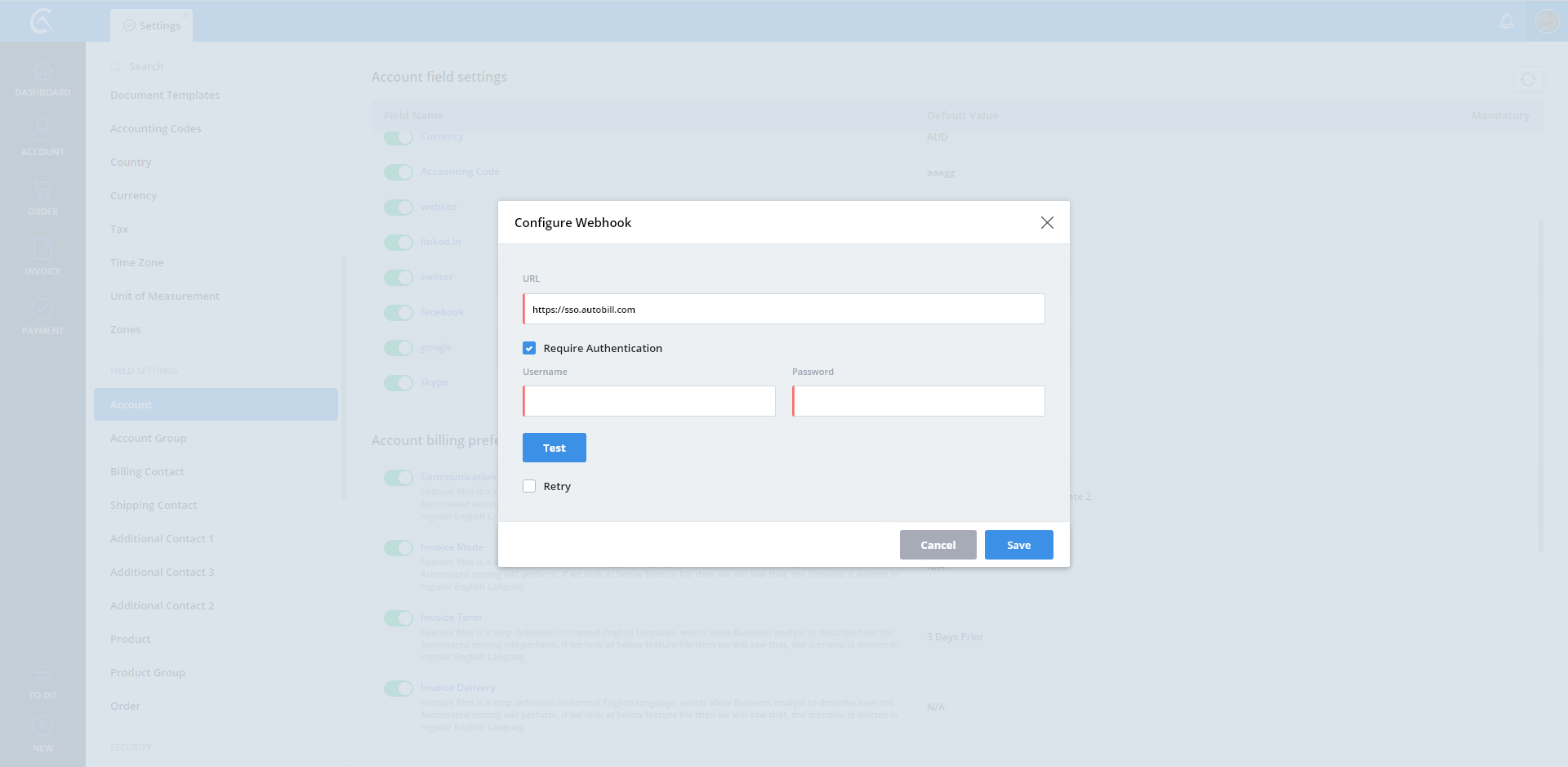
Task: Cancel the Configure Webhook dialog
Action: point(938,546)
